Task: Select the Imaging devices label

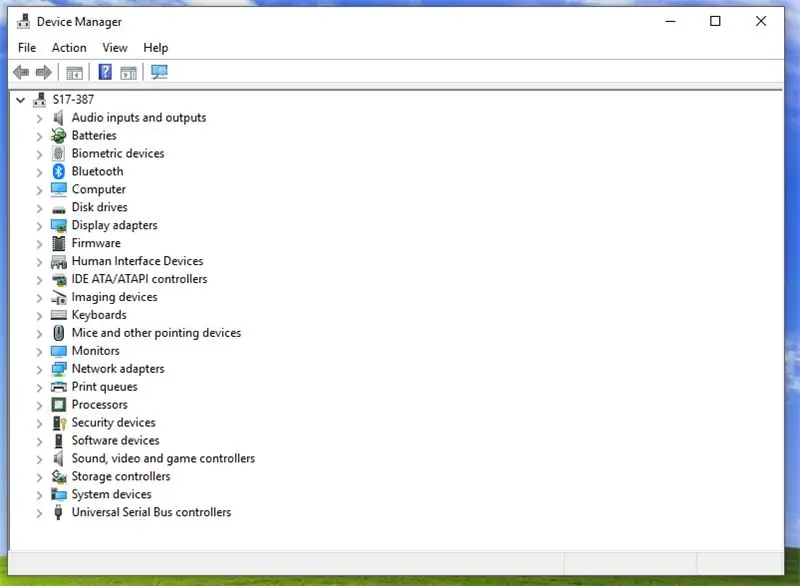Action: click(x=114, y=297)
